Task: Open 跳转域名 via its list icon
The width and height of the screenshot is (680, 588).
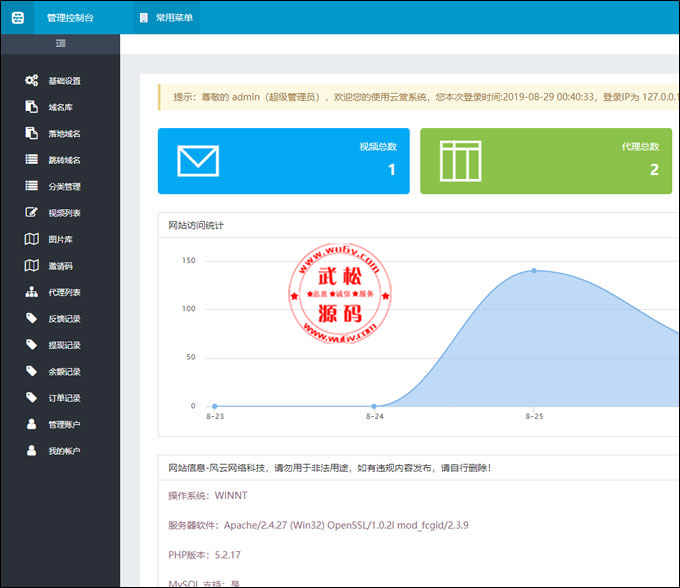Action: pyautogui.click(x=31, y=159)
